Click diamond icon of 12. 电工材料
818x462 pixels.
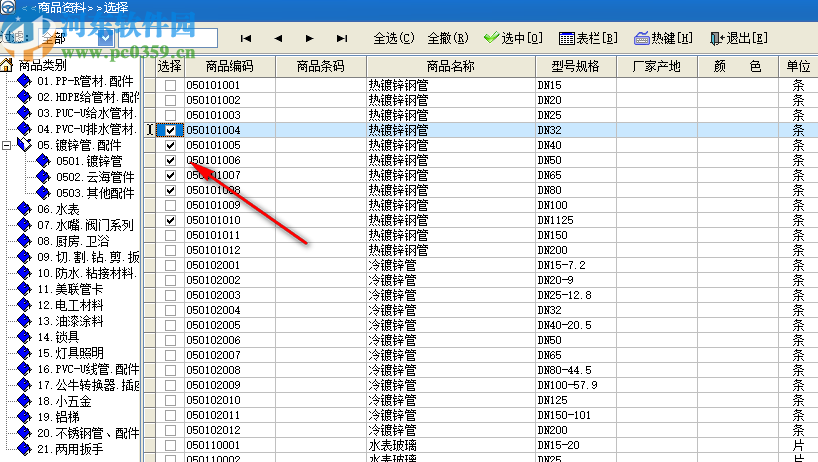pos(24,305)
